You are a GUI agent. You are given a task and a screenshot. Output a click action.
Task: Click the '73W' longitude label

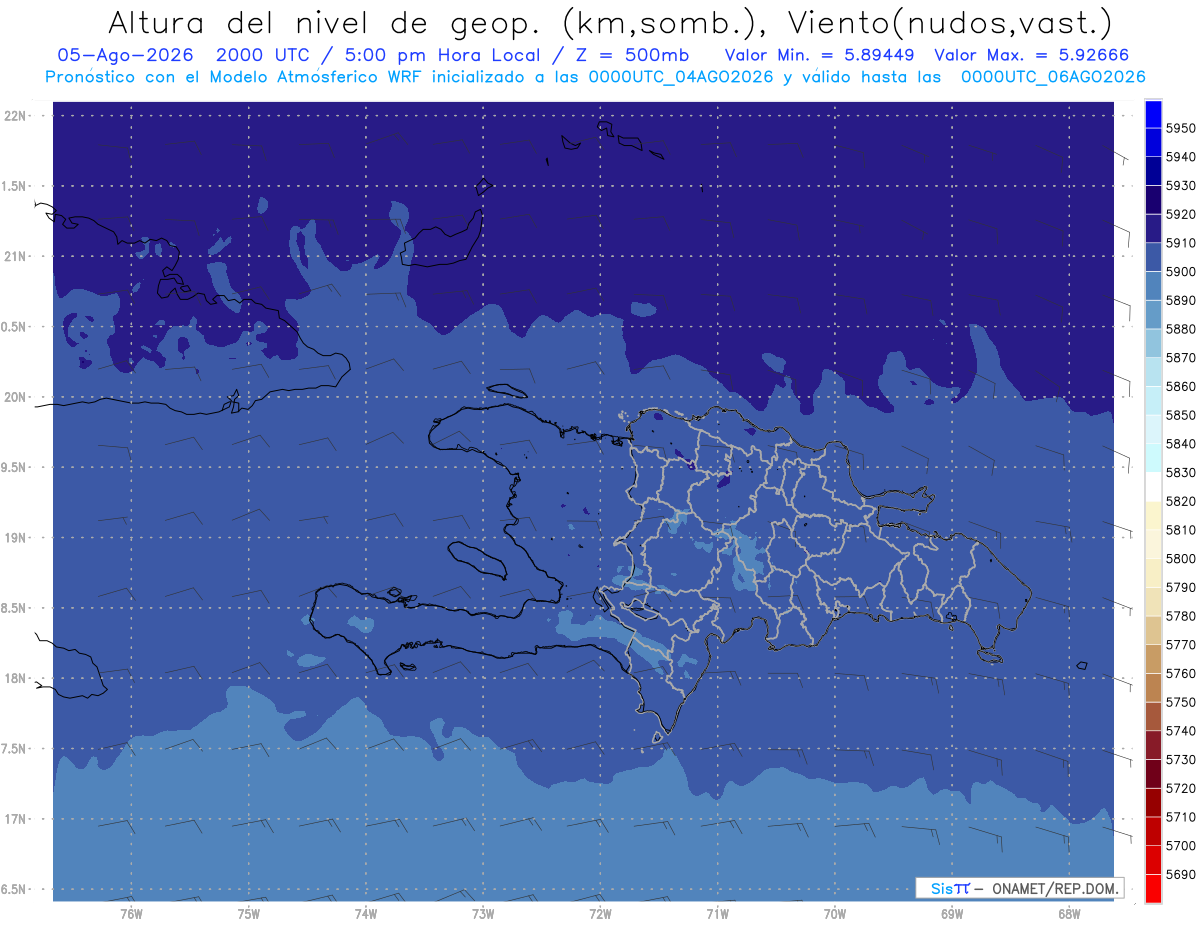click(483, 913)
